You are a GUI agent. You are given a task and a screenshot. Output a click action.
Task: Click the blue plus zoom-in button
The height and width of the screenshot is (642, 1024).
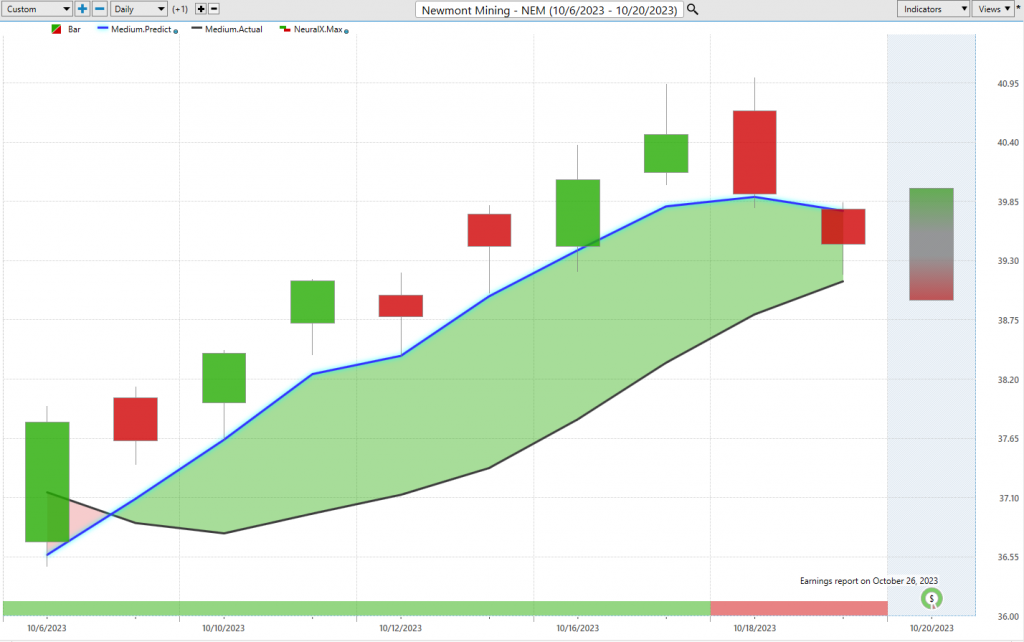tap(82, 9)
